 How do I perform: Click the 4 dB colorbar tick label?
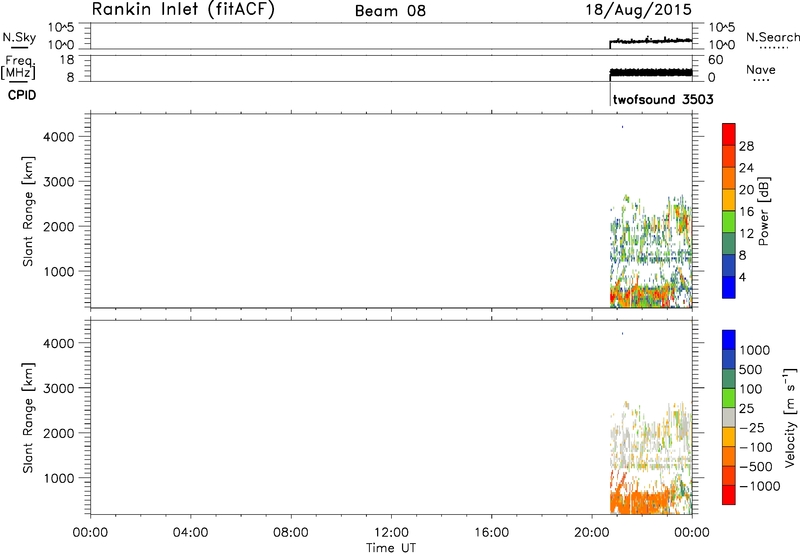742,277
